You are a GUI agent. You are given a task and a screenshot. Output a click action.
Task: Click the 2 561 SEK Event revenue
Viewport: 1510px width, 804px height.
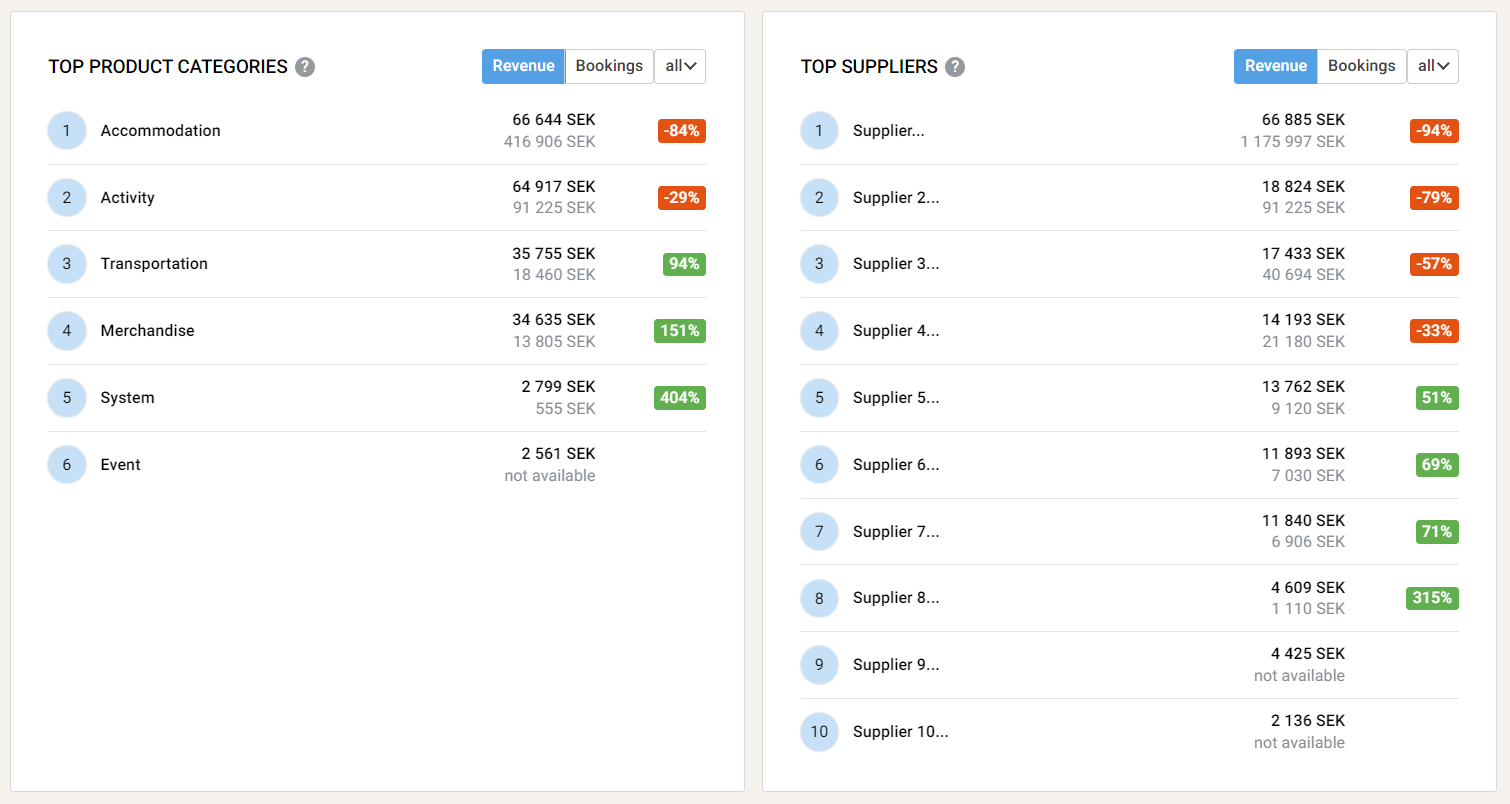point(558,454)
